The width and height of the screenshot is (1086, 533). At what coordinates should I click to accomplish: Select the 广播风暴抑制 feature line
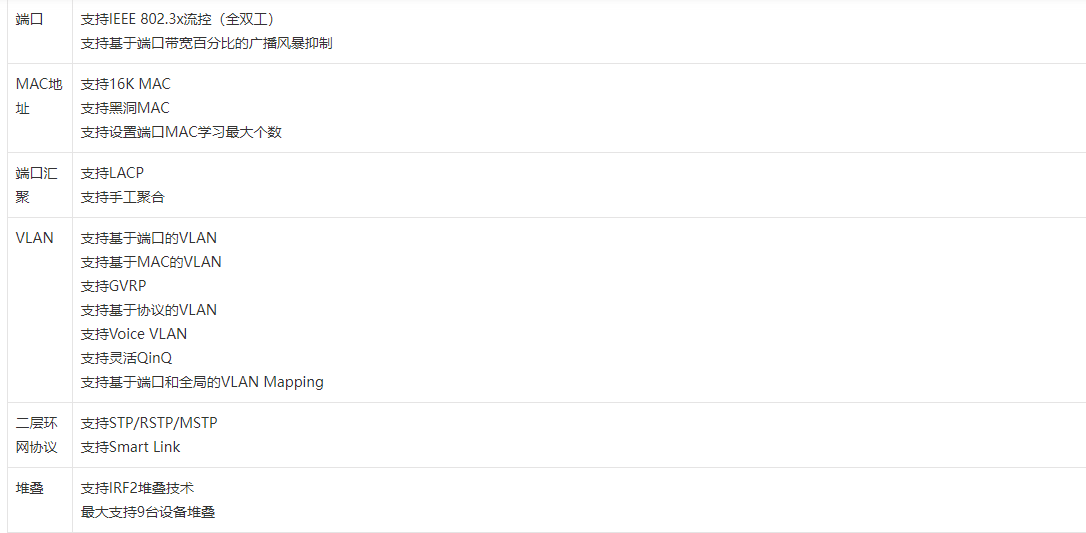coord(206,43)
